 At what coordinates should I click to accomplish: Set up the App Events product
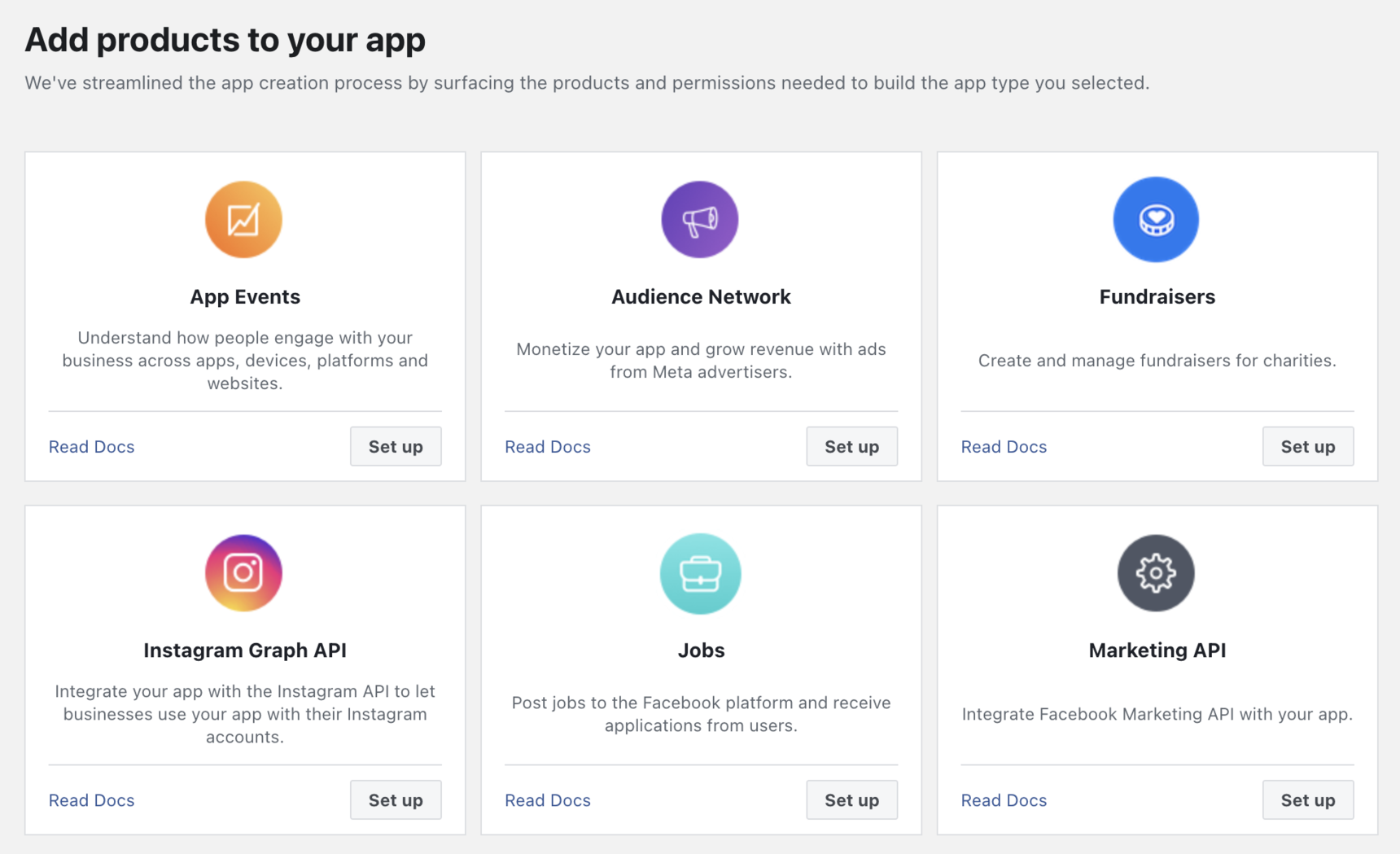[x=396, y=446]
